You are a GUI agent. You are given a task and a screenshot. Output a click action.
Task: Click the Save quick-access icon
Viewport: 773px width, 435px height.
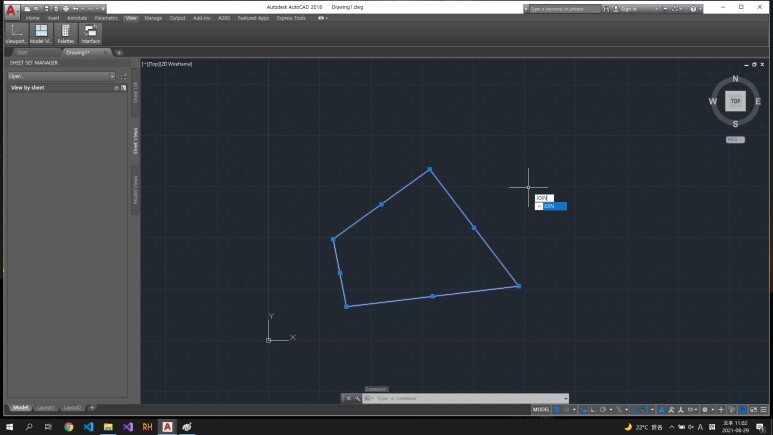(x=46, y=9)
